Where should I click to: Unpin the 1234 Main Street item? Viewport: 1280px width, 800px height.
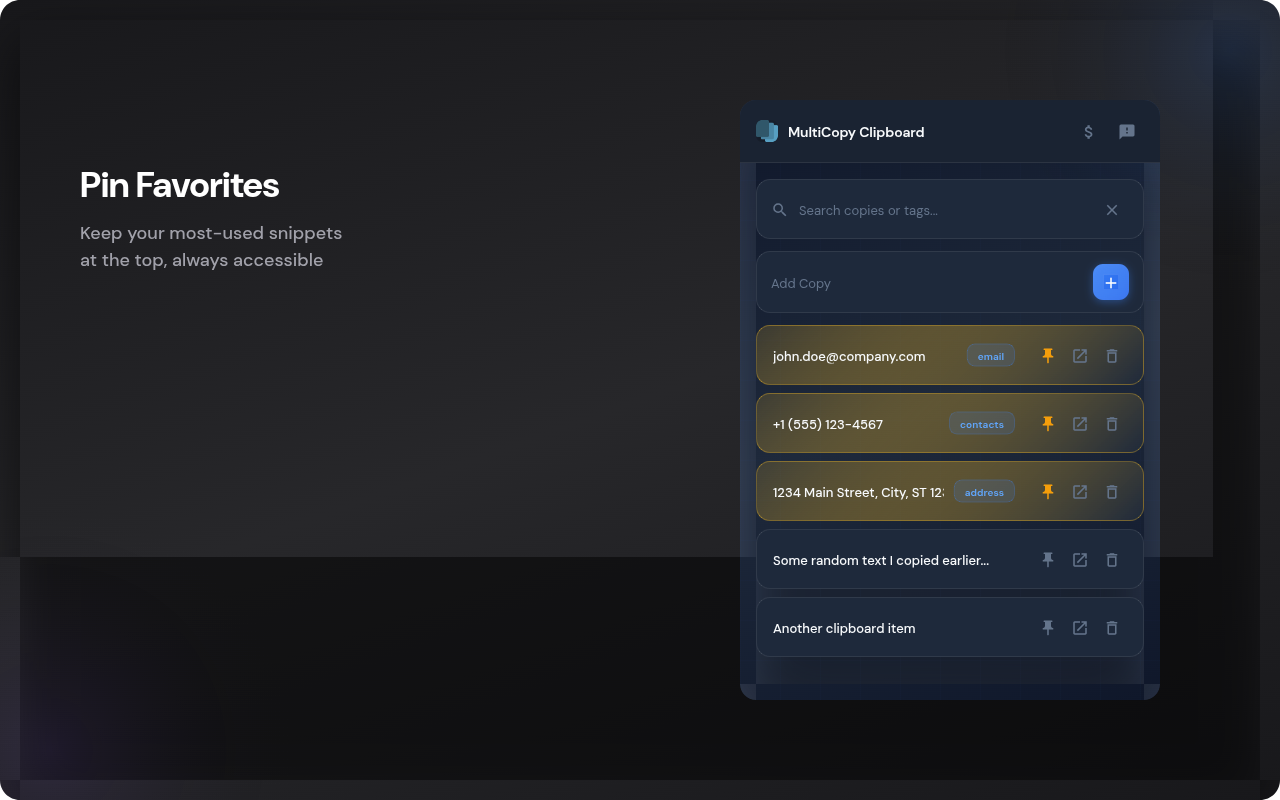tap(1048, 492)
